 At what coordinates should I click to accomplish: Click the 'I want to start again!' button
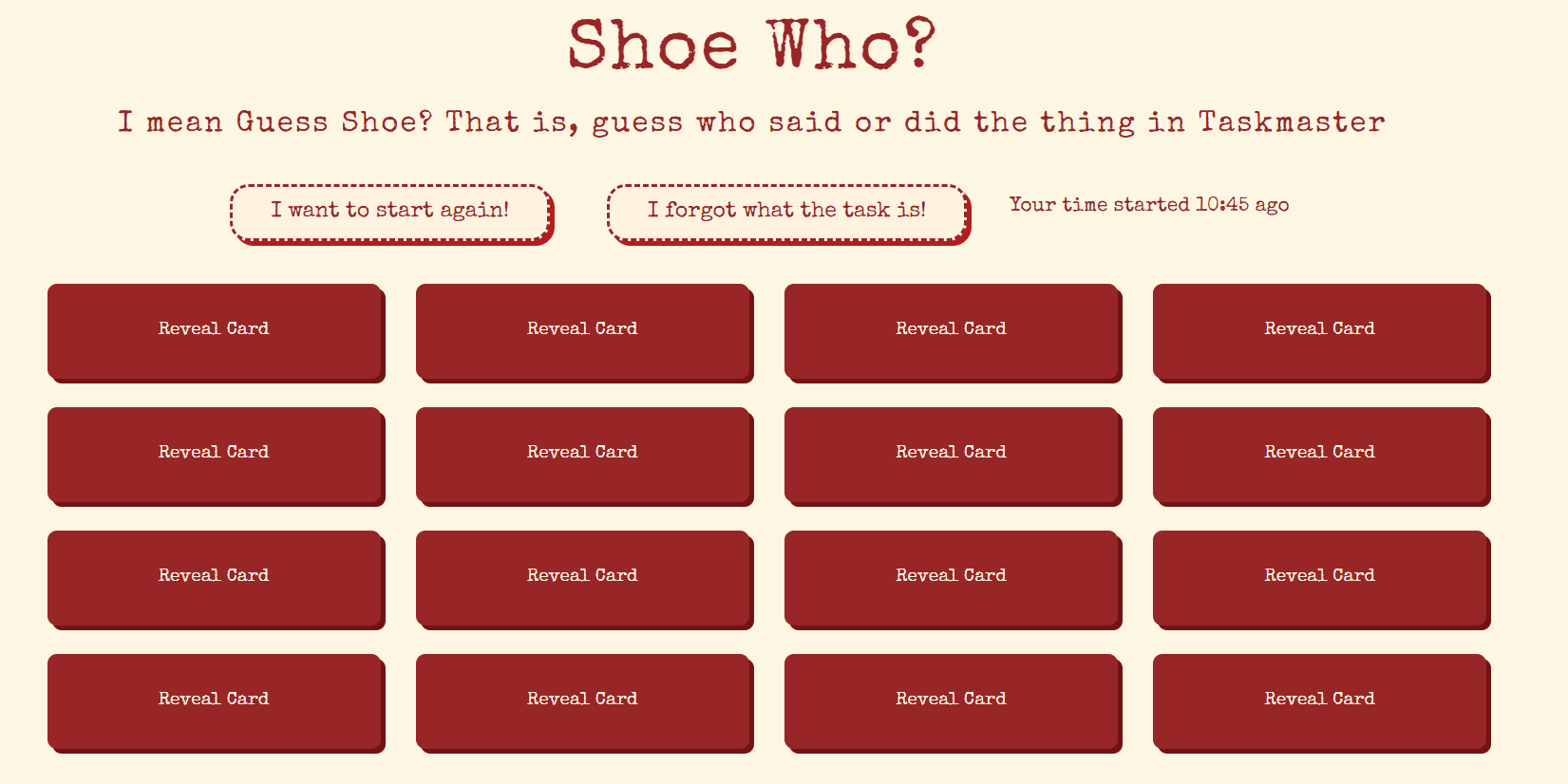(390, 212)
